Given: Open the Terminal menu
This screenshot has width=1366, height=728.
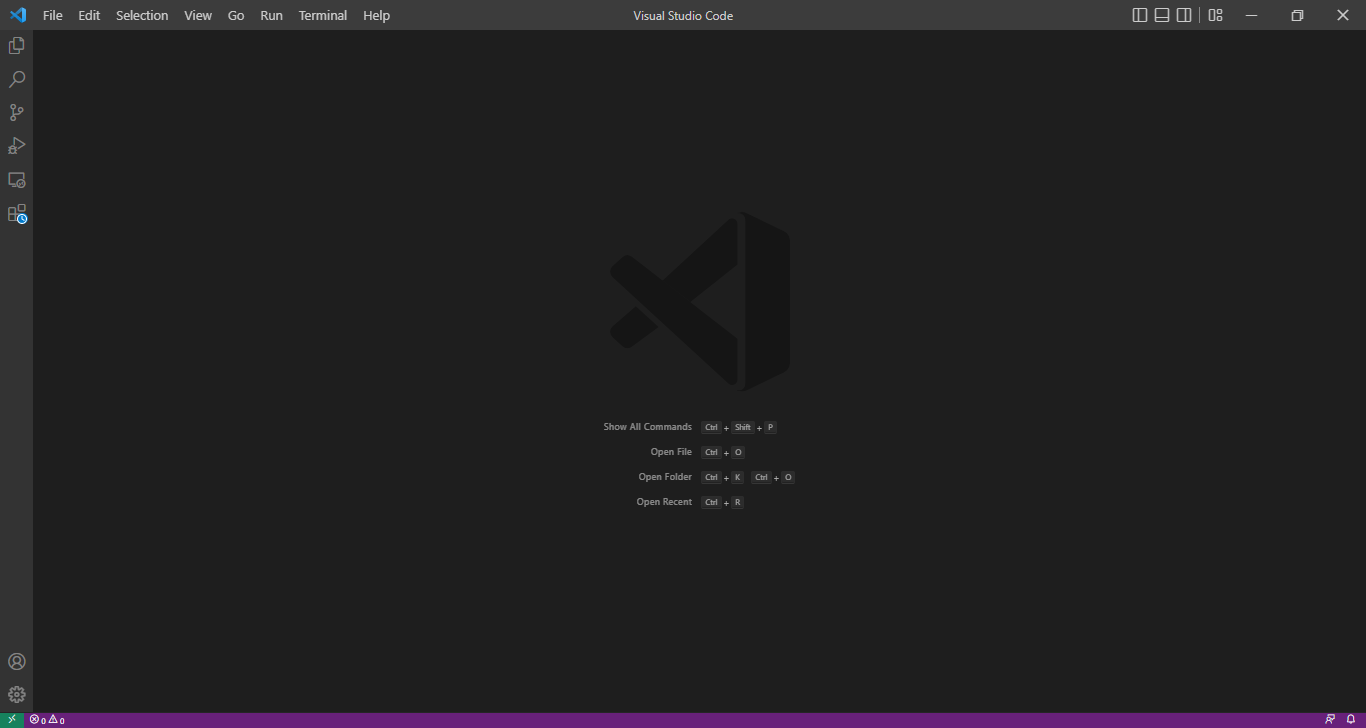Looking at the screenshot, I should [322, 15].
